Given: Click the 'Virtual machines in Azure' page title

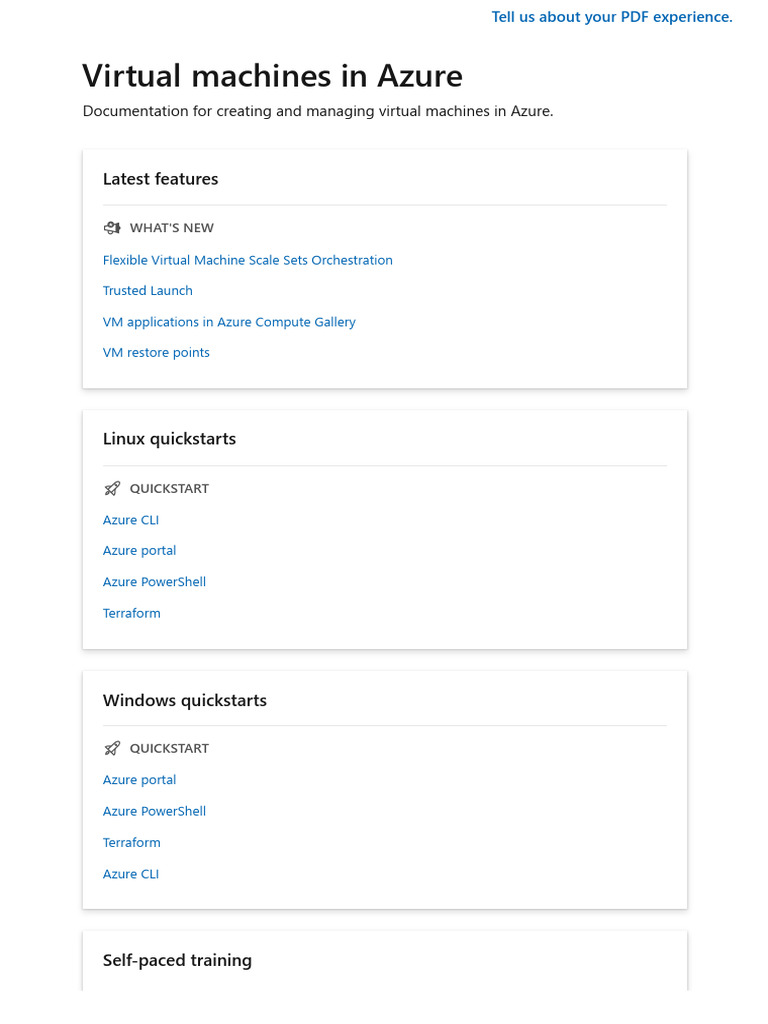Looking at the screenshot, I should click(x=272, y=76).
